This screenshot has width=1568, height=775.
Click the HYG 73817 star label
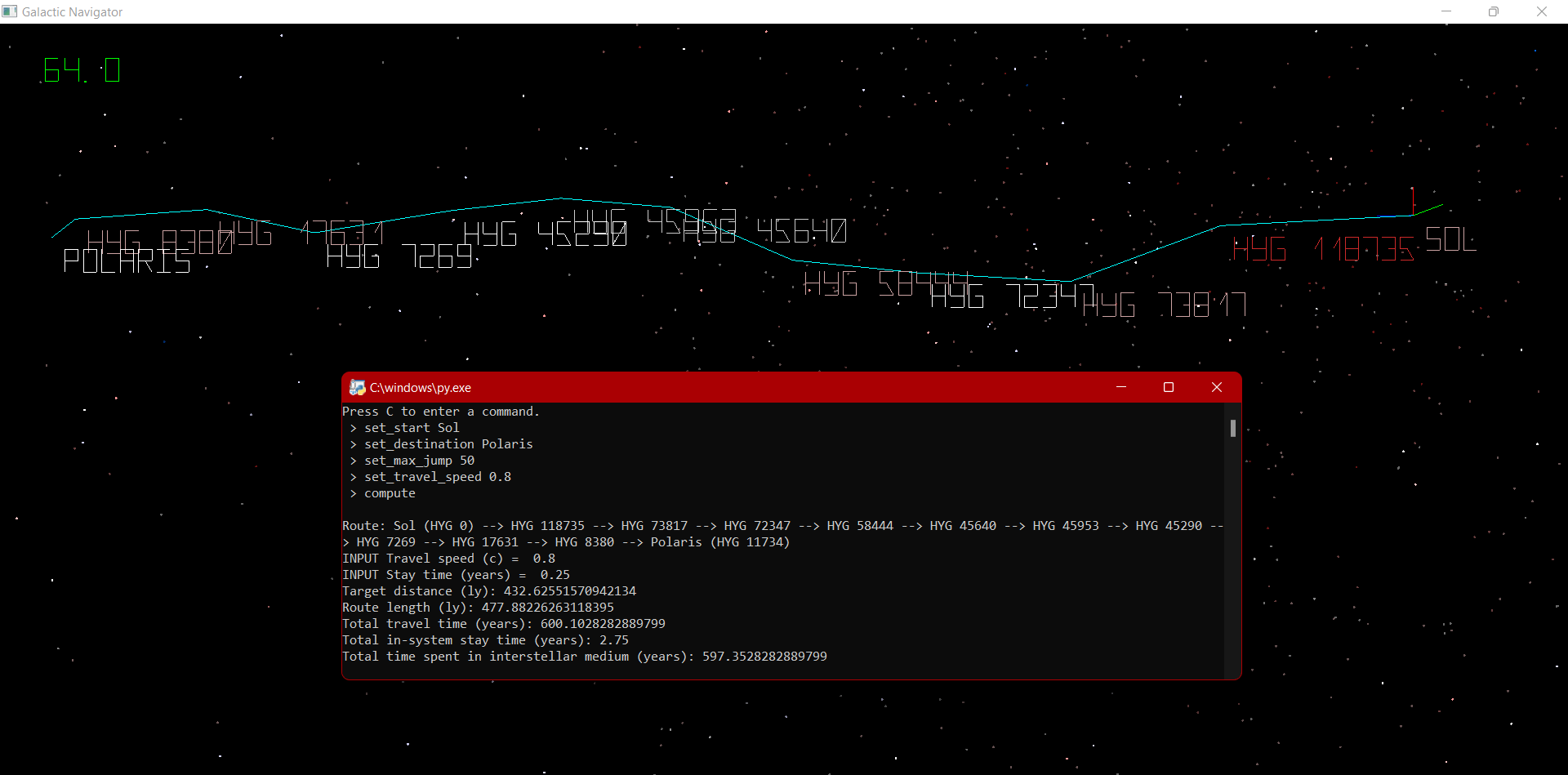1164,304
